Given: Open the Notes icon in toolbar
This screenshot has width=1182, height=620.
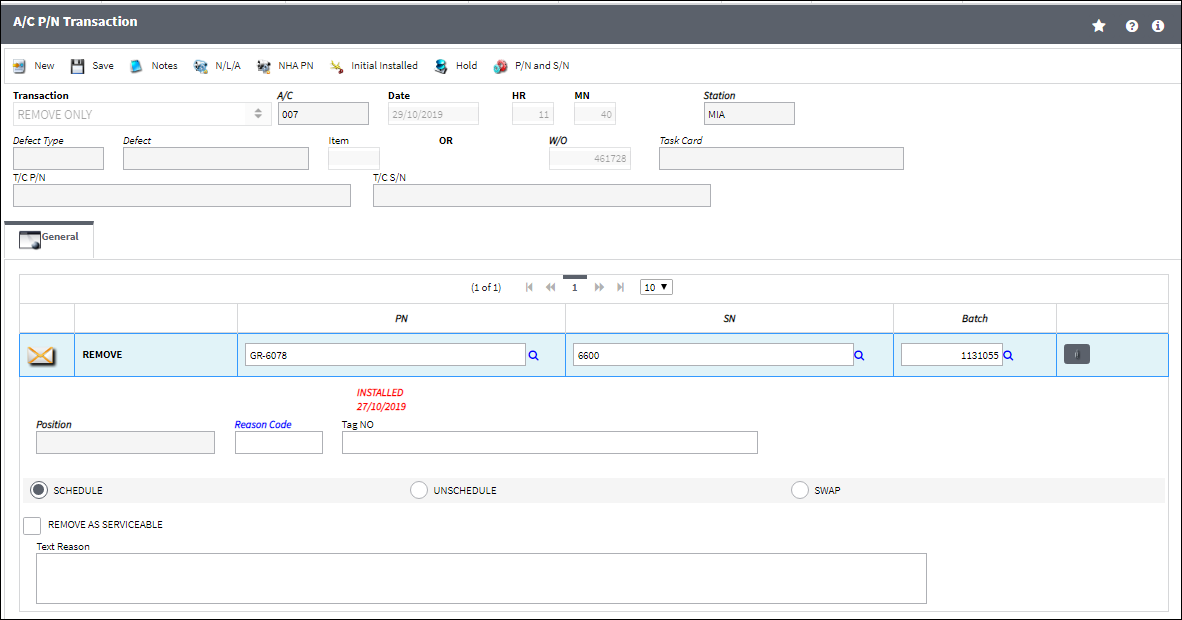Looking at the screenshot, I should (x=136, y=66).
